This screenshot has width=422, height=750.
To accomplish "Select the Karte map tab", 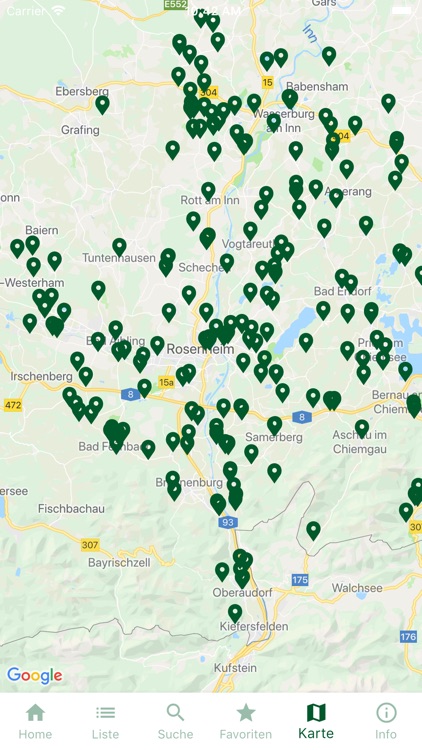I will [x=316, y=721].
